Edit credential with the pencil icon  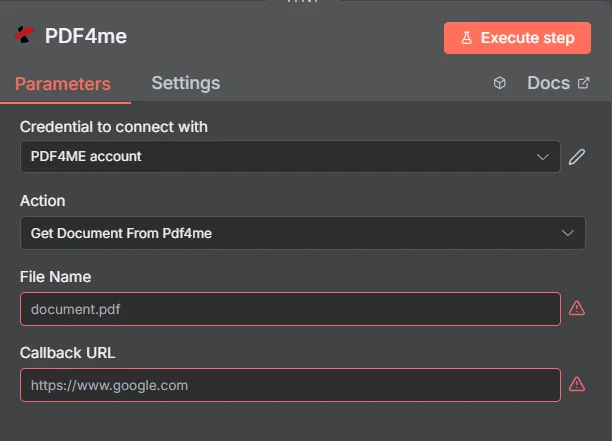576,157
